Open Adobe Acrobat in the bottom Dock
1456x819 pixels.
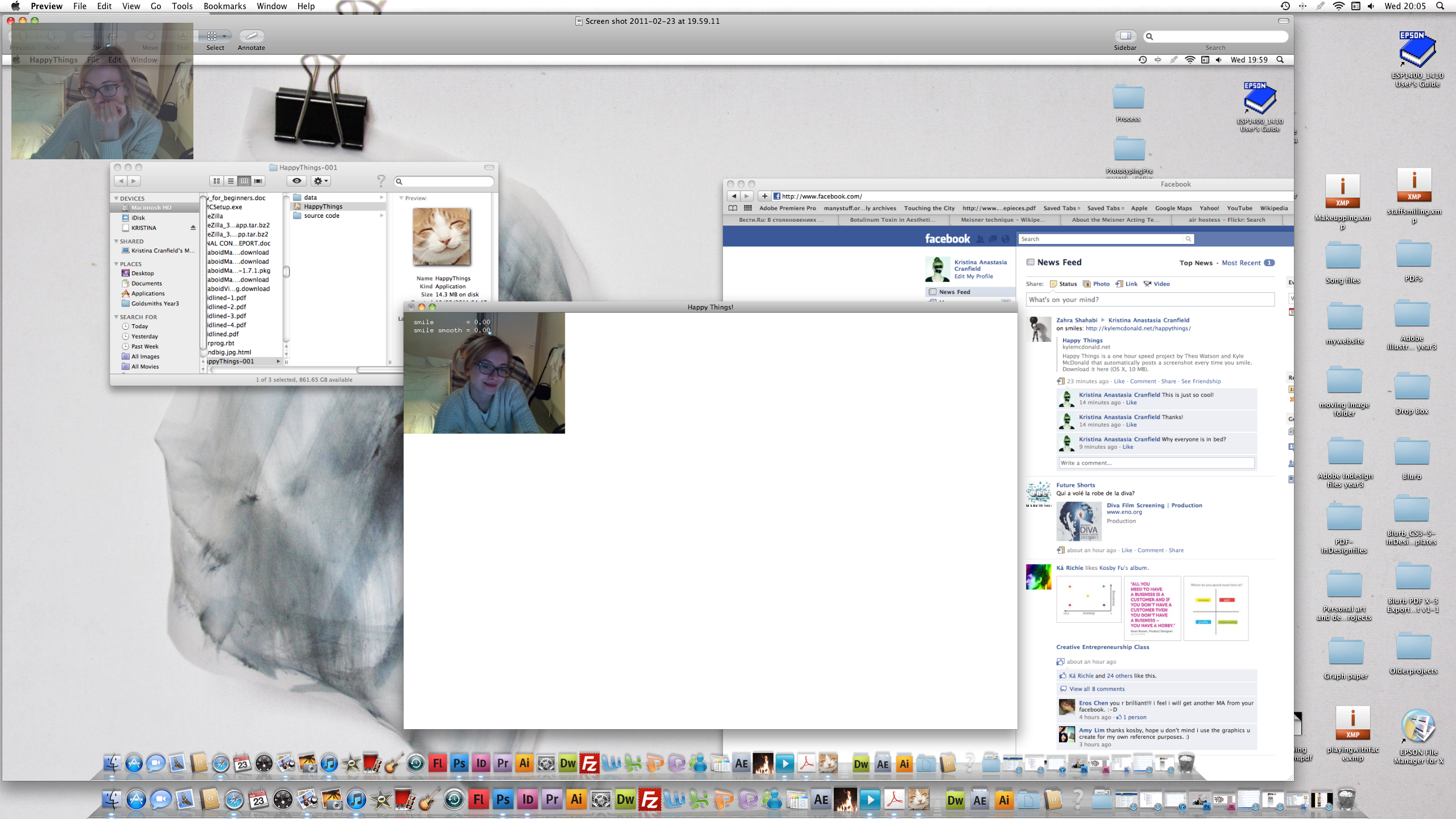click(894, 800)
